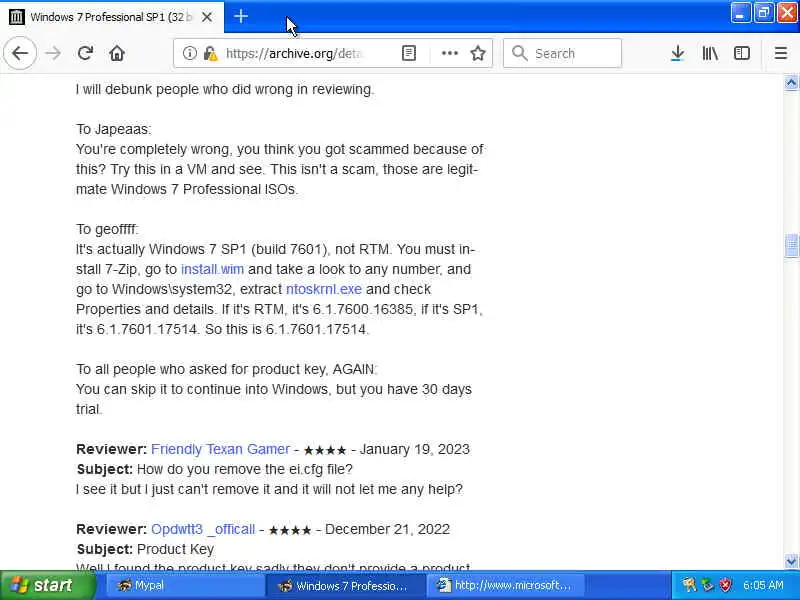The image size is (800, 600).
Task: Visit reviewer Opdwtt3 _officall profile
Action: click(x=203, y=529)
